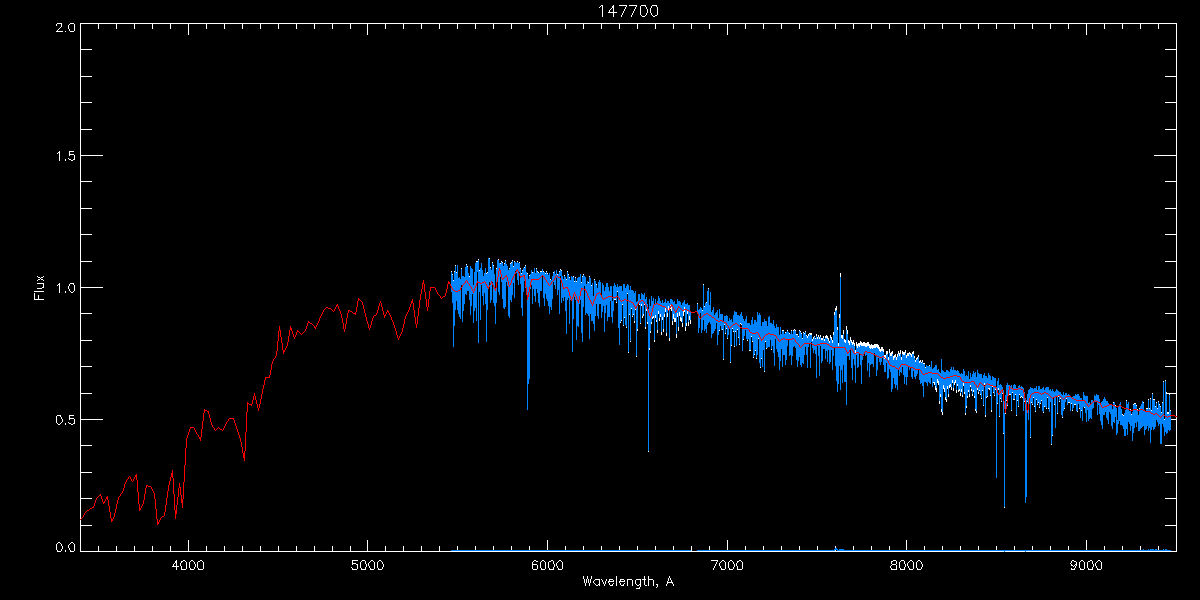Click the 4000 wavelength tick label
The width and height of the screenshot is (1200, 600).
tap(188, 565)
